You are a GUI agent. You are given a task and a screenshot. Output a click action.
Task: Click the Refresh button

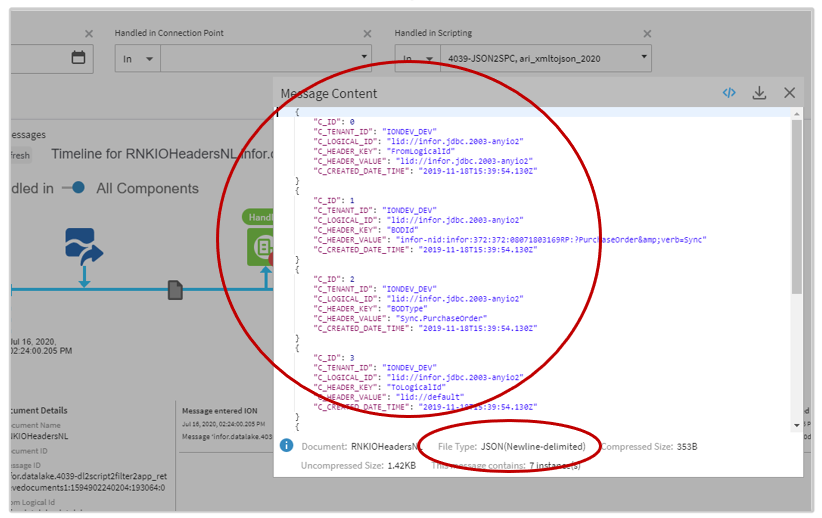20,155
